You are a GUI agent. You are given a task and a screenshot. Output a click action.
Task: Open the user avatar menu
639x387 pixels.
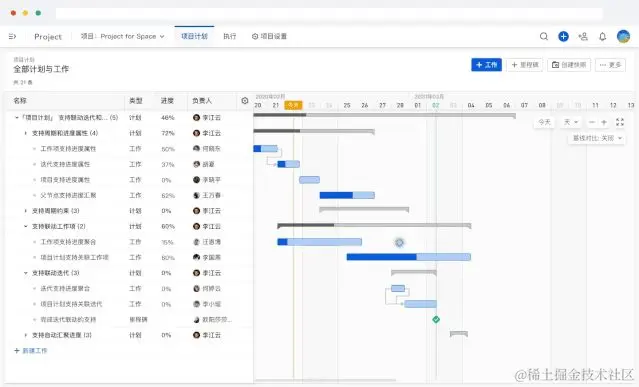click(x=623, y=36)
